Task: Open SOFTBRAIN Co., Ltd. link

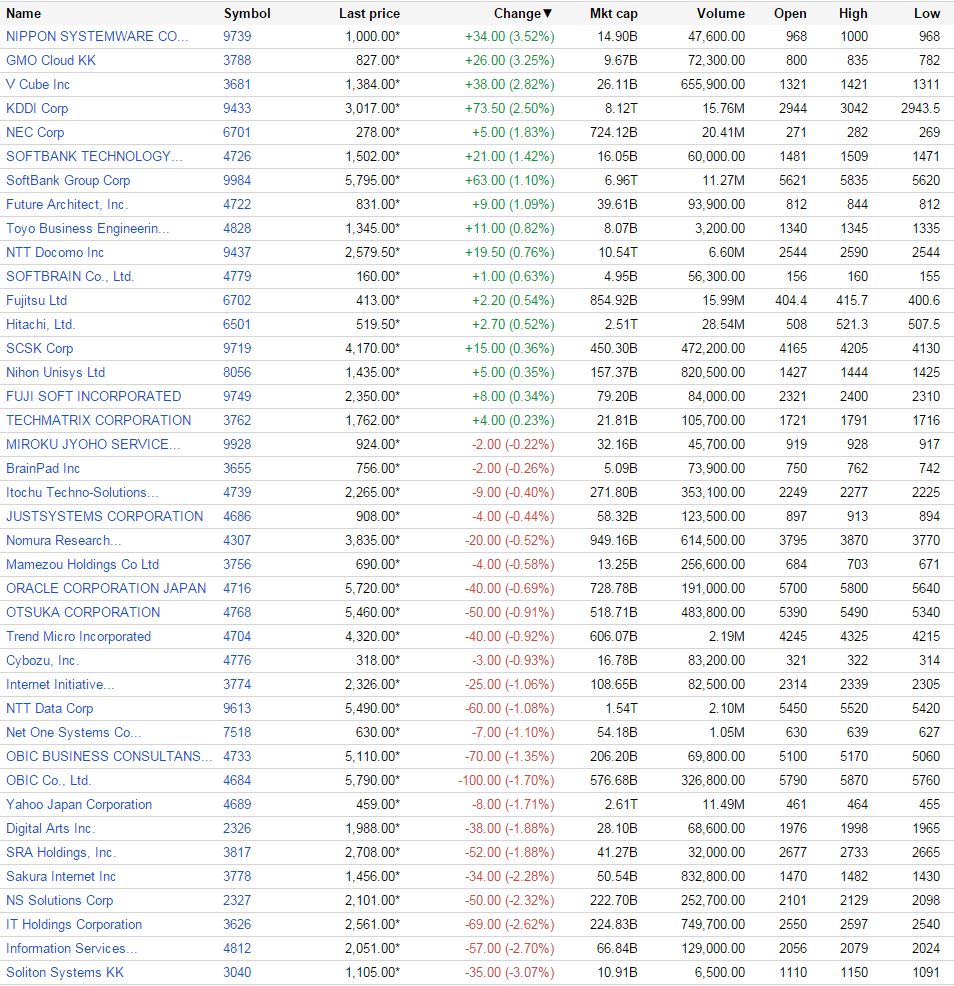Action: tap(70, 276)
